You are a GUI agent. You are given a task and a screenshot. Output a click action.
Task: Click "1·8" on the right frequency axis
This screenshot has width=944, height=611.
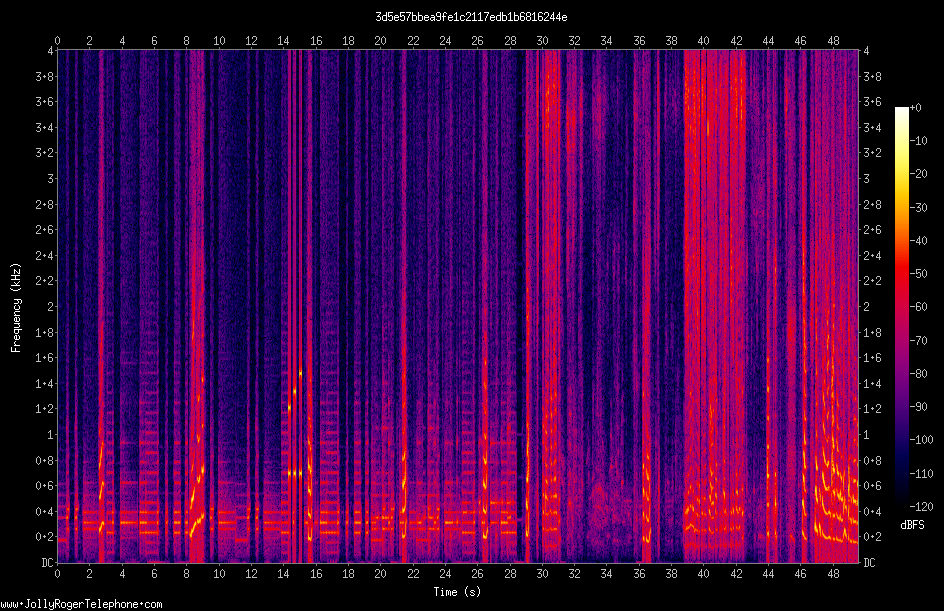click(872, 332)
